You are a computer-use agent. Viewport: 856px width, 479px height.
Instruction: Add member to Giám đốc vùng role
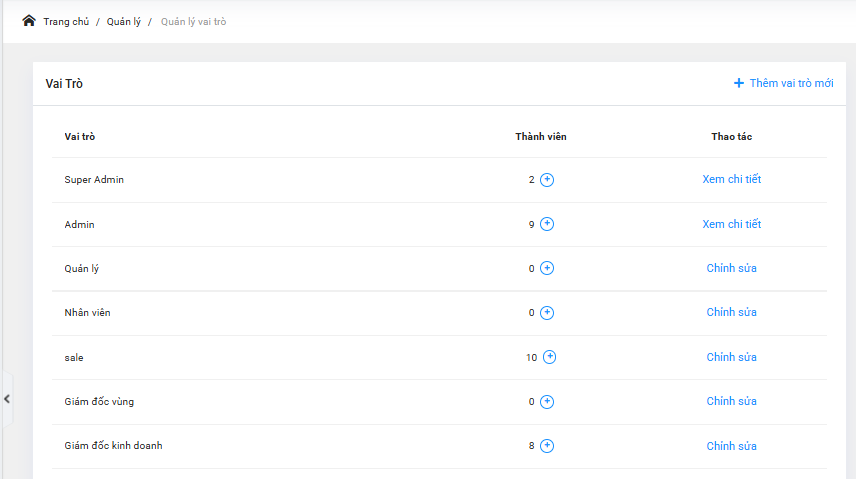(547, 402)
